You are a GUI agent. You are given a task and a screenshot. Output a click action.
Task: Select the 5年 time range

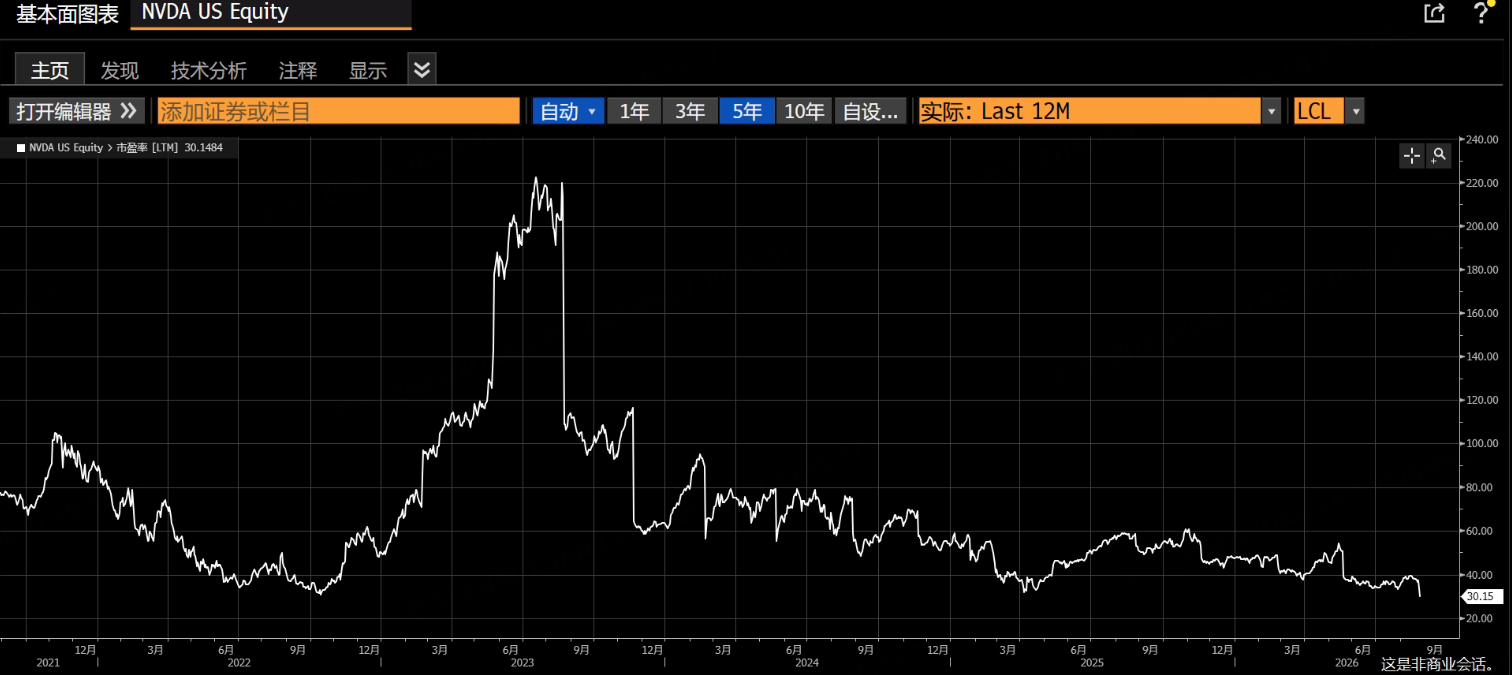(x=747, y=111)
